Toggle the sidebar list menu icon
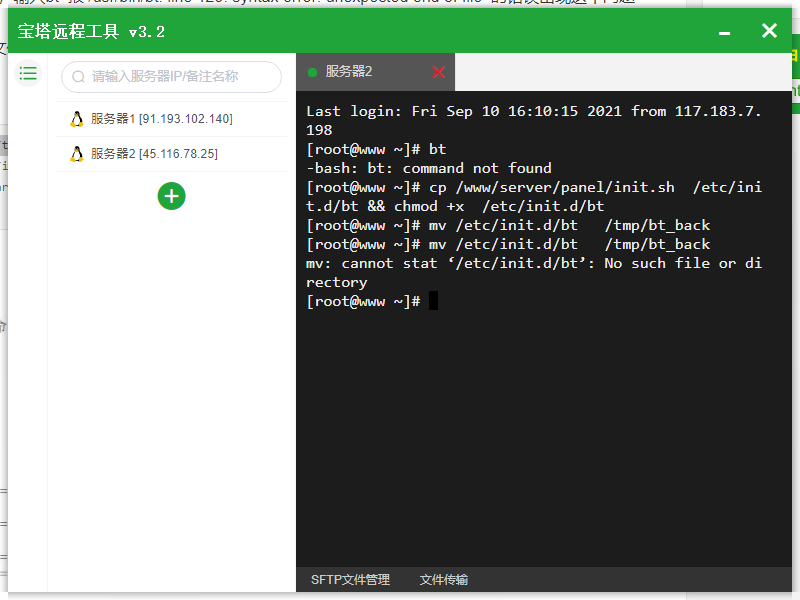This screenshot has height=600, width=800. point(28,73)
